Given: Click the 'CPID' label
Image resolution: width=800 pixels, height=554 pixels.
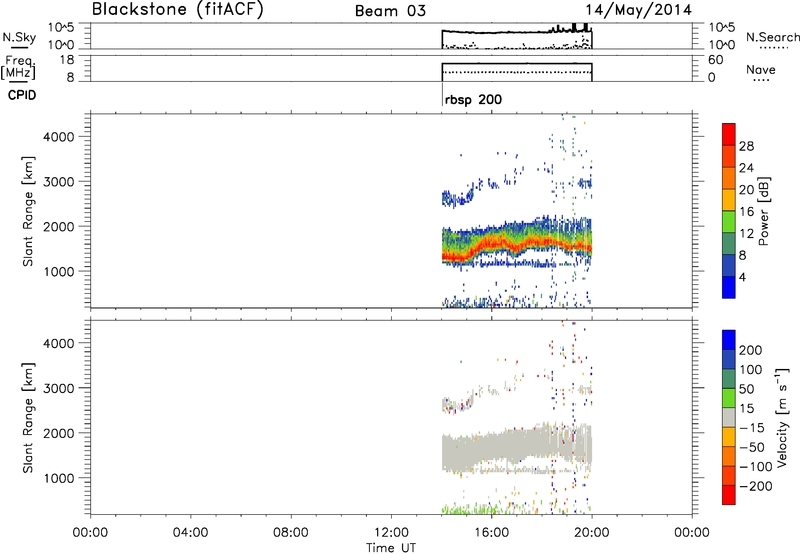Looking at the screenshot, I should point(22,95).
